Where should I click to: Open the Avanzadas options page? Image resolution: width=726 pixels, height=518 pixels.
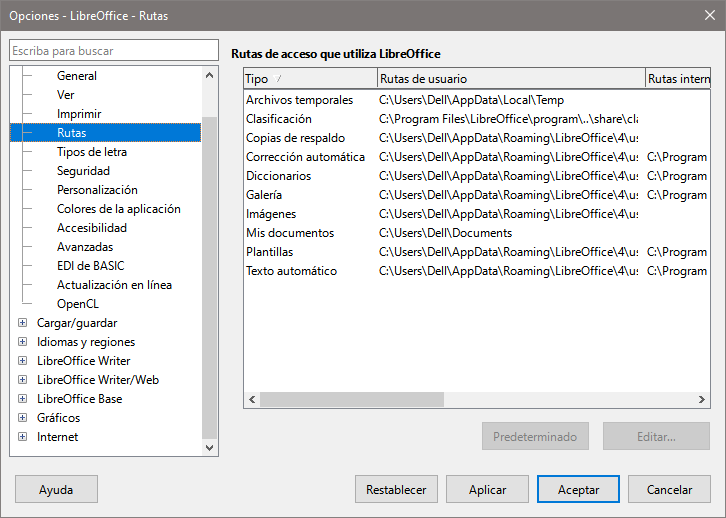(x=85, y=247)
